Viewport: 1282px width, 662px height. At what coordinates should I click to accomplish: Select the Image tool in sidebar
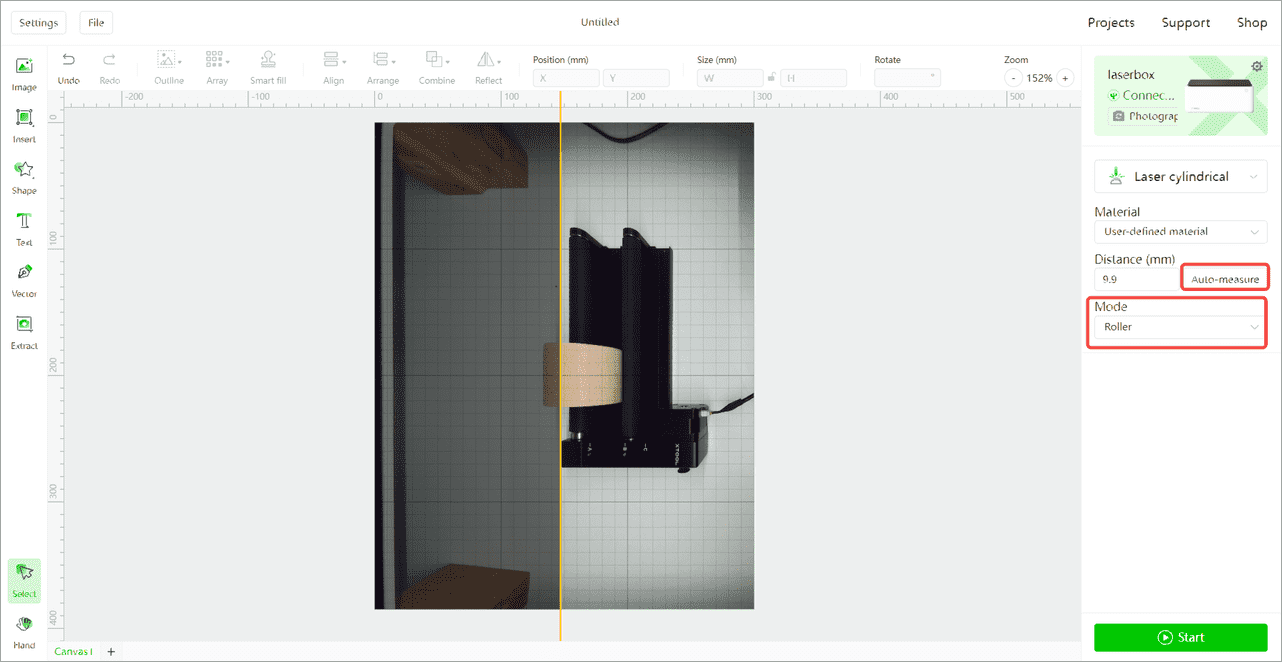tap(24, 73)
